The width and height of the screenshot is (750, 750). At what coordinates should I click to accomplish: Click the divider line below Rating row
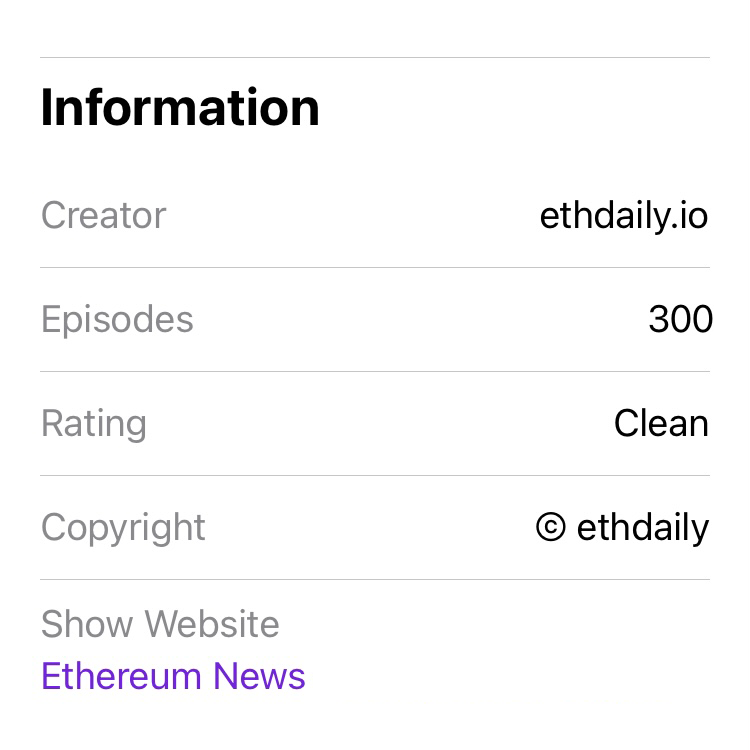click(x=375, y=475)
